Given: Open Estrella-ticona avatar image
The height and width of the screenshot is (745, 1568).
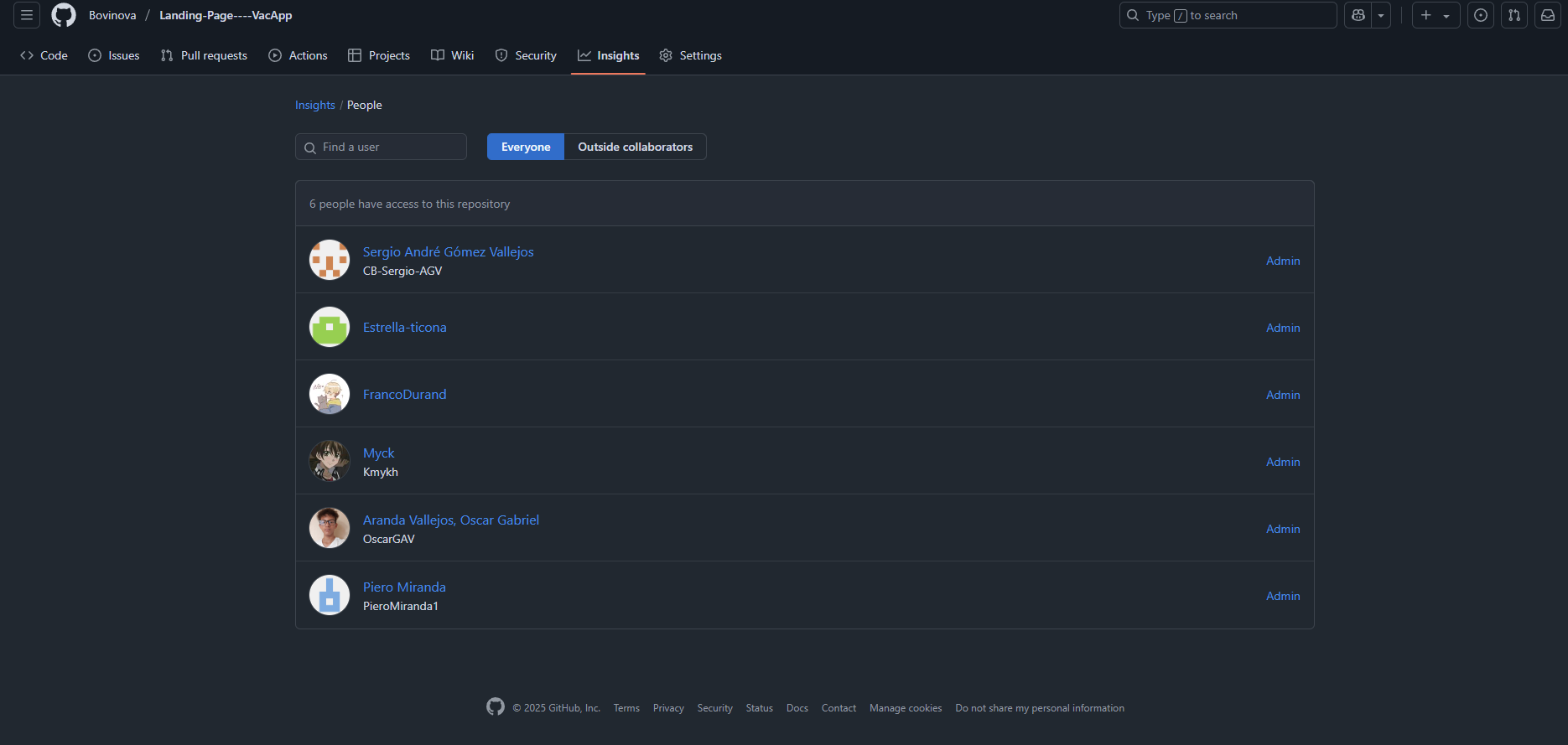Looking at the screenshot, I should tap(330, 327).
